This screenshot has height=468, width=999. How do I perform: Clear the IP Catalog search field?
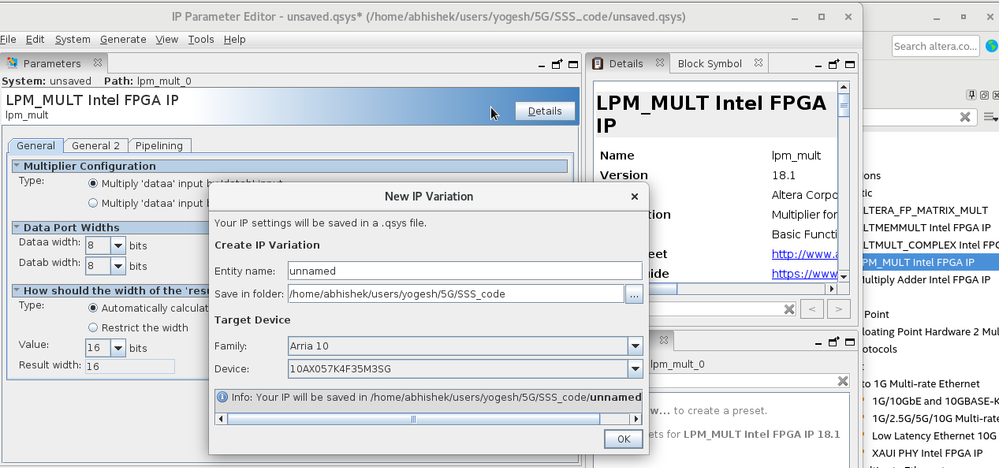point(965,117)
